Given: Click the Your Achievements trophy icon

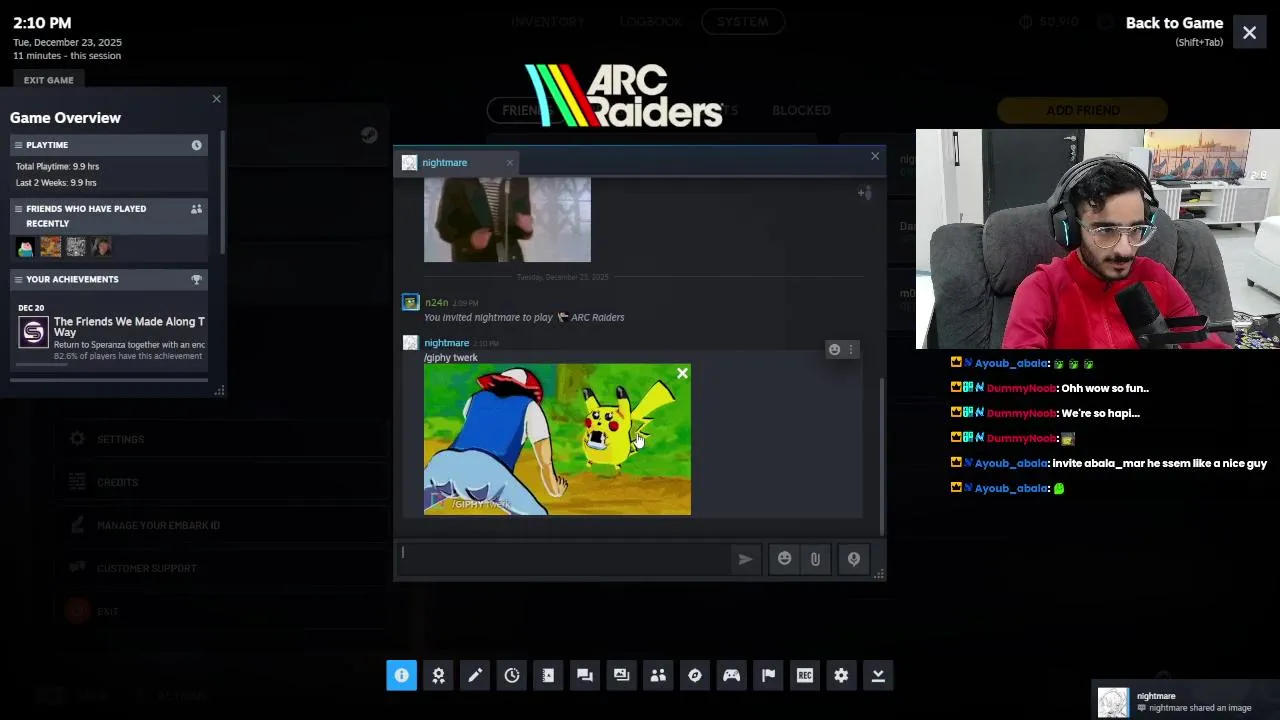Looking at the screenshot, I should pyautogui.click(x=196, y=279).
